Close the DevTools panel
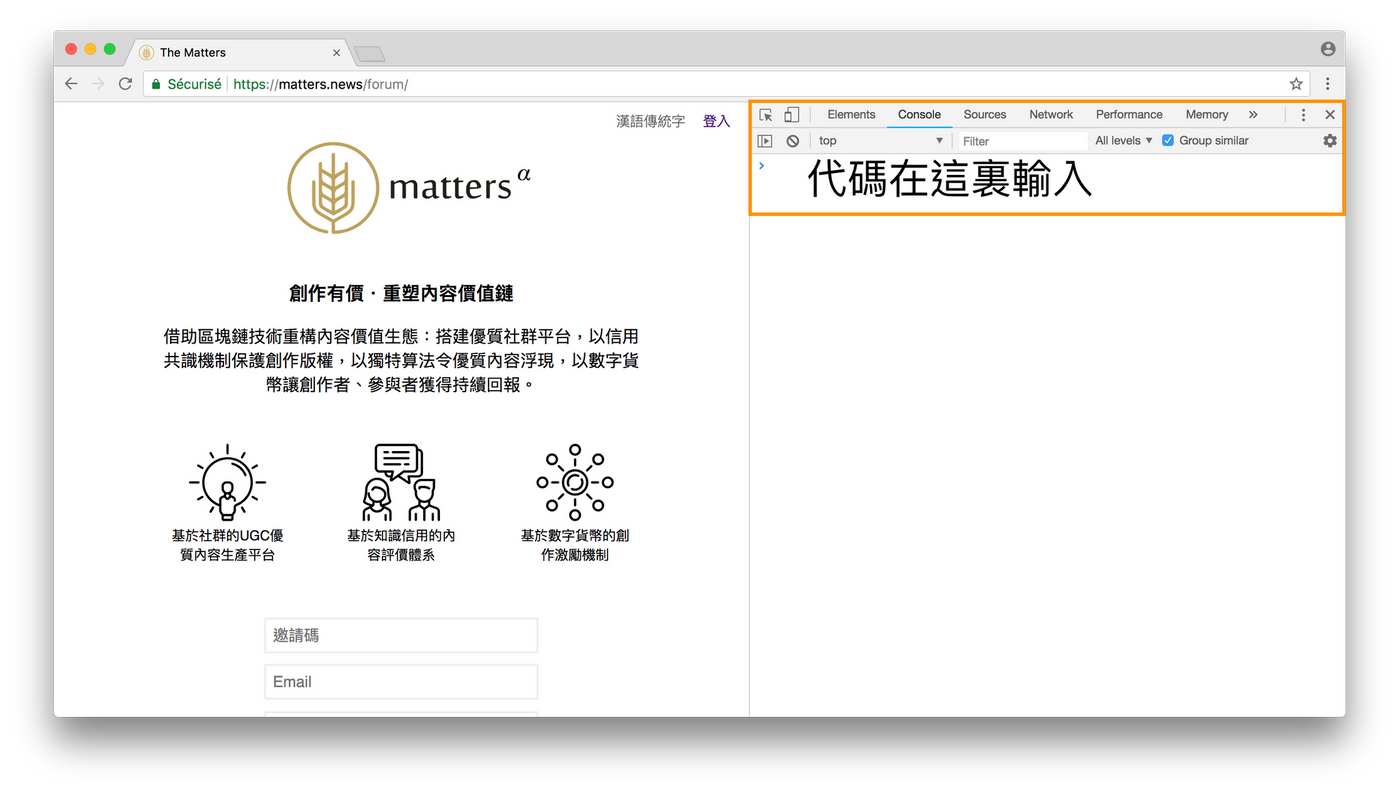Viewport: 1400px width, 794px height. click(x=1330, y=115)
